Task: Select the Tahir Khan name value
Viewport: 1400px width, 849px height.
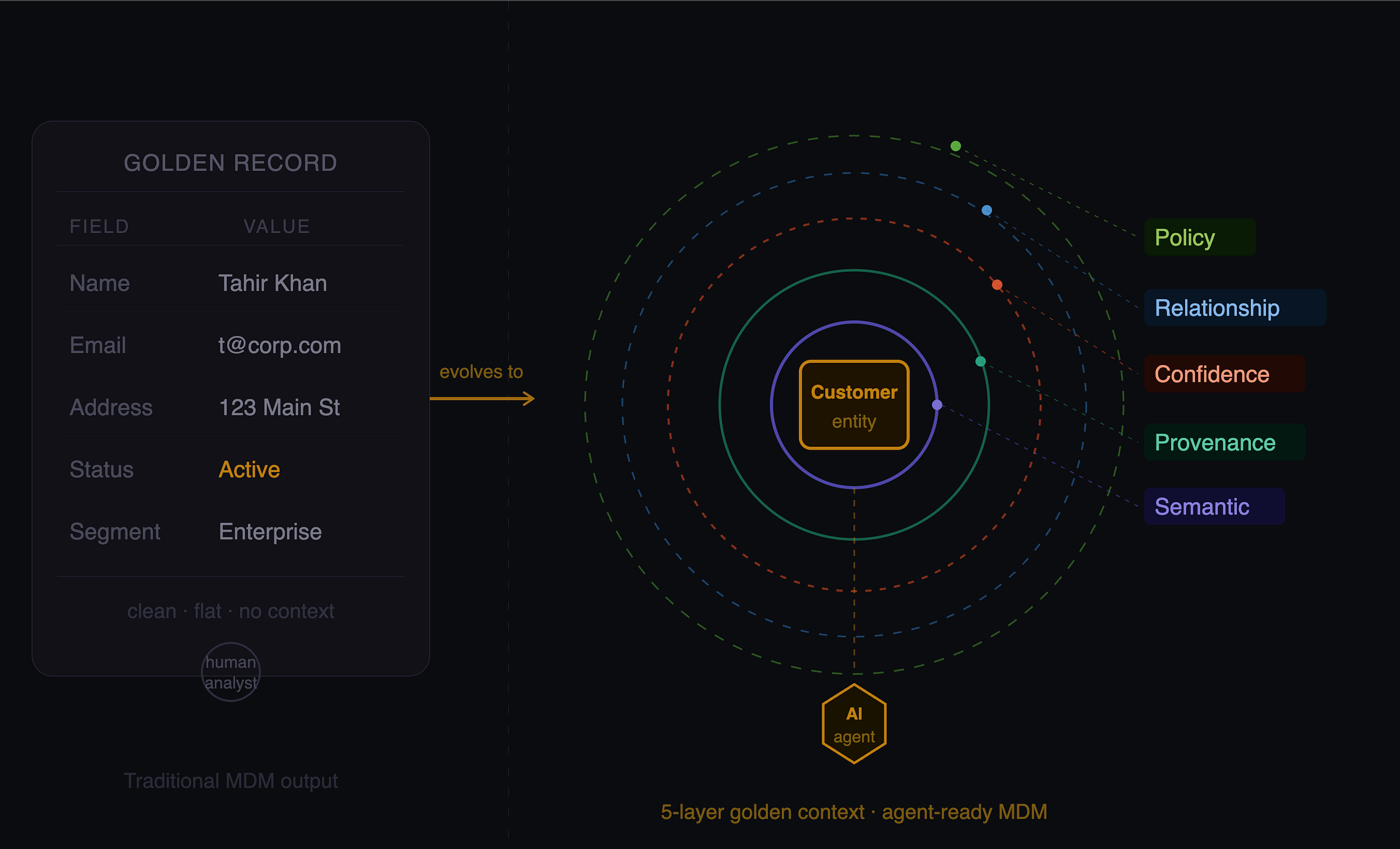Action: [x=272, y=283]
